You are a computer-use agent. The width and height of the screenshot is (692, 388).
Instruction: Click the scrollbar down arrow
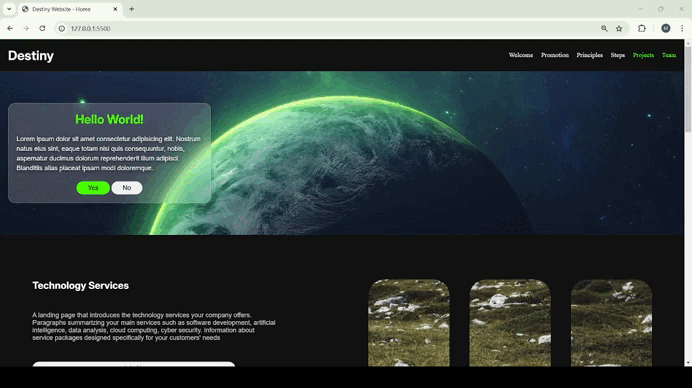click(688, 363)
